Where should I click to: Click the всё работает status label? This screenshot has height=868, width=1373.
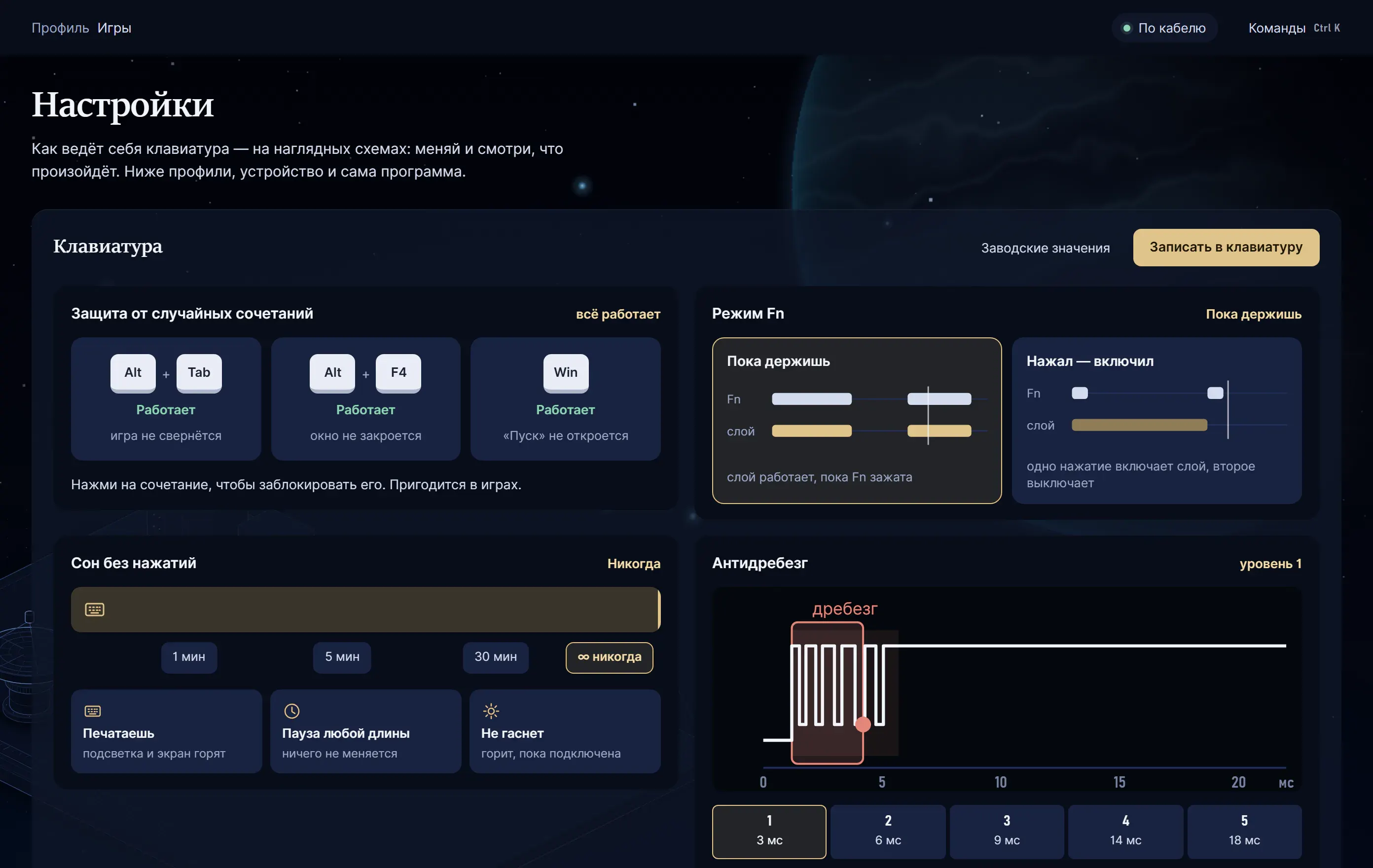pyautogui.click(x=617, y=314)
